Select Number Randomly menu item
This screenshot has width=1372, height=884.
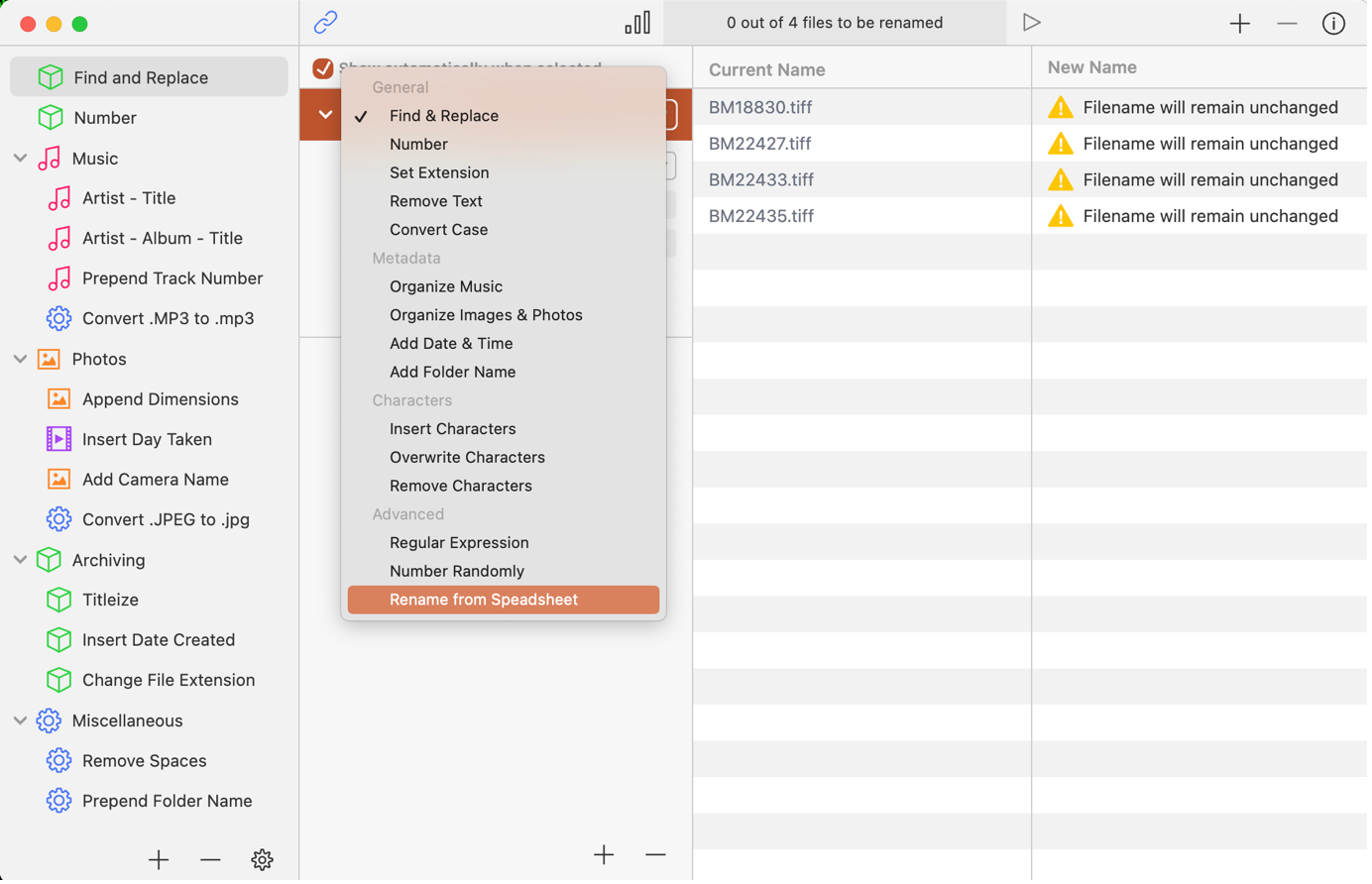point(505,573)
